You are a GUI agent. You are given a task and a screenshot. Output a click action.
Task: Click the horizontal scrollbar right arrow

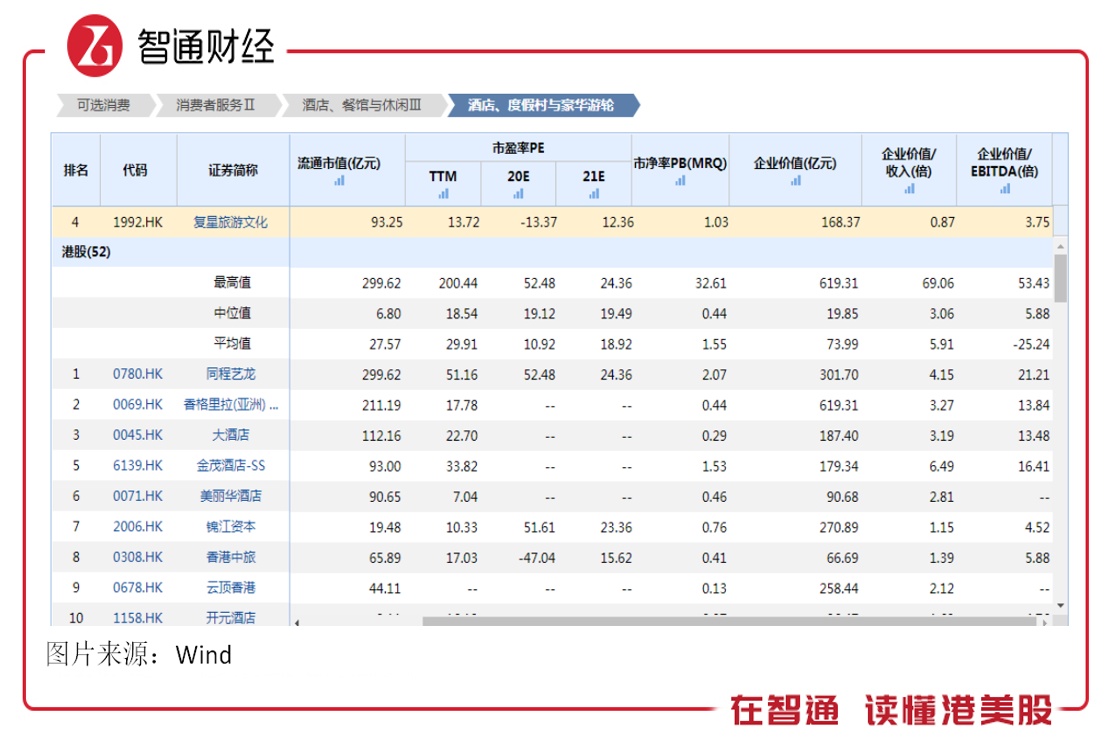point(1044,622)
